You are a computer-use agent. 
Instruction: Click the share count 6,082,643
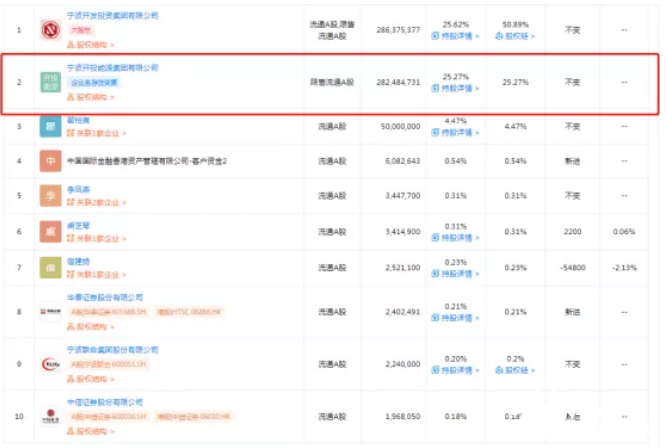[403, 161]
